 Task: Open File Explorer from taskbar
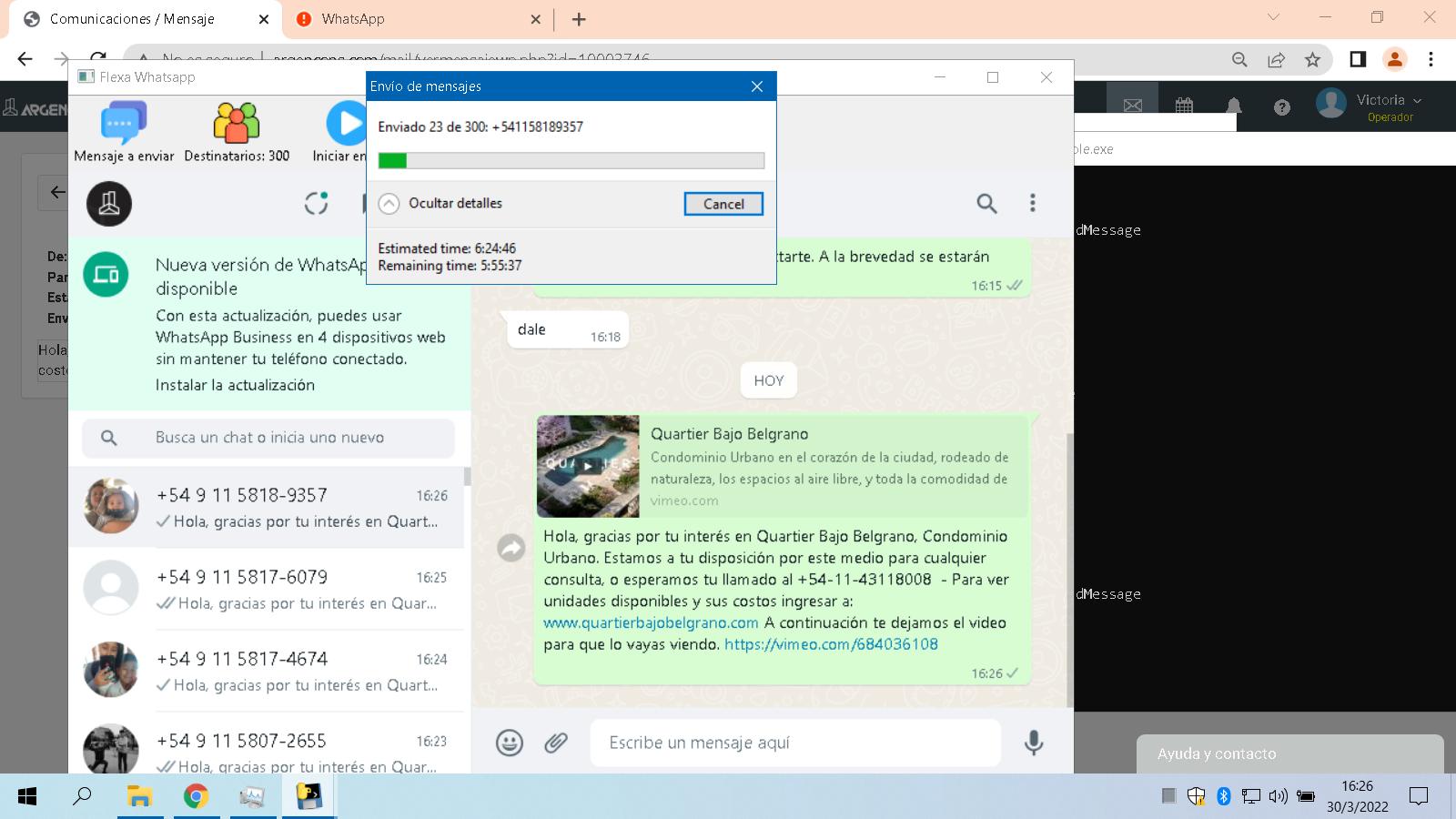[138, 796]
